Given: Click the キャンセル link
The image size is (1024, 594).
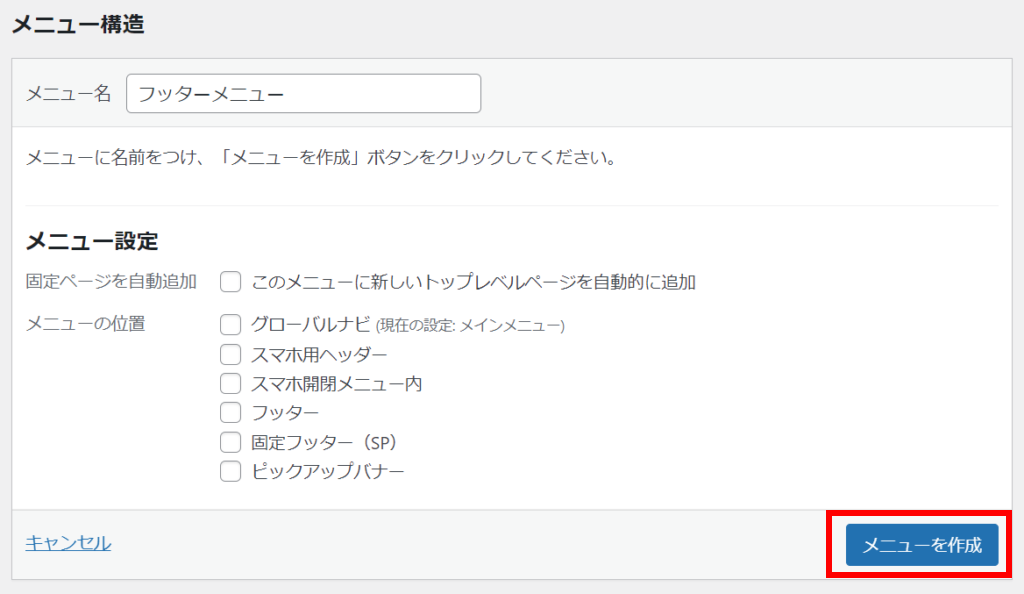Looking at the screenshot, I should coord(68,543).
